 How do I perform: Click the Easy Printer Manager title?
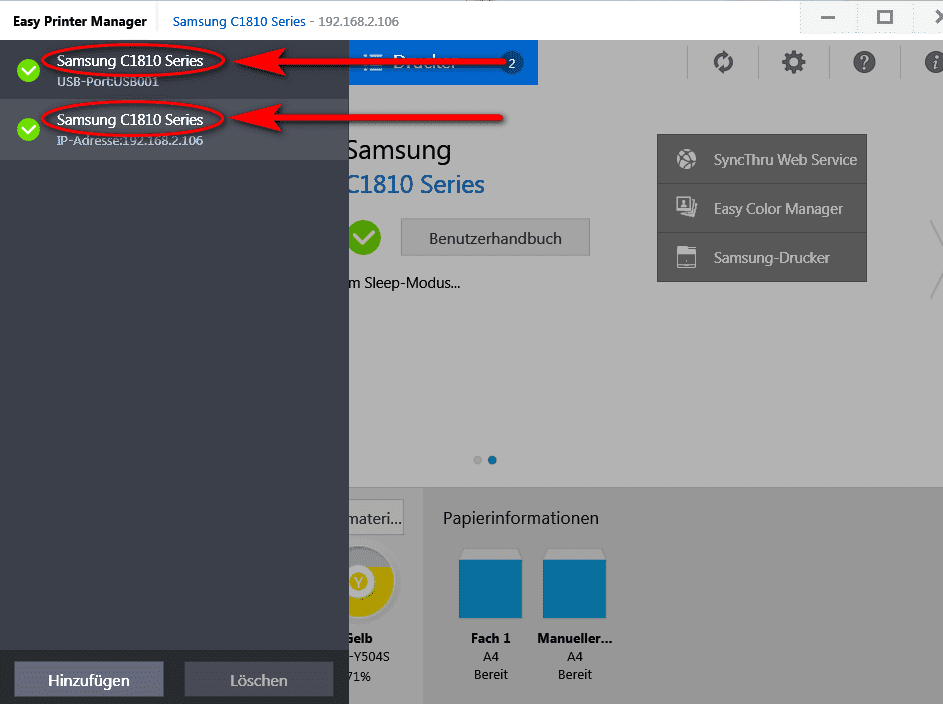pyautogui.click(x=80, y=22)
